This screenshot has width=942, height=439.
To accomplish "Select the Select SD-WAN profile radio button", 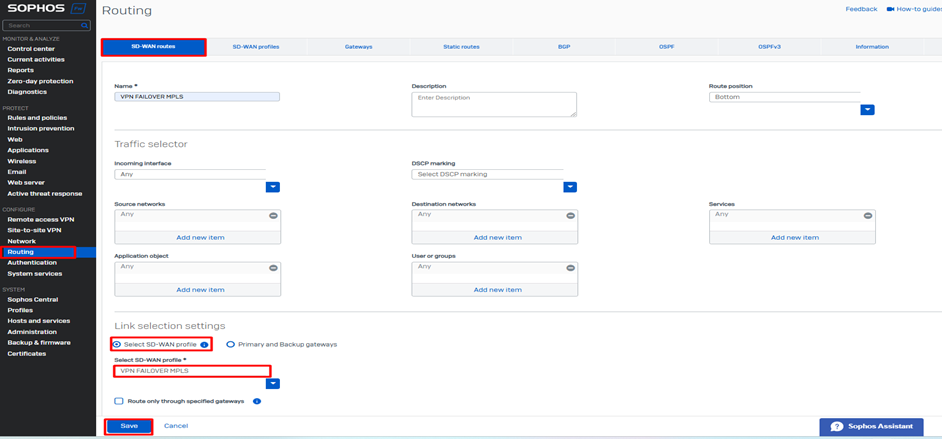I will pos(117,344).
